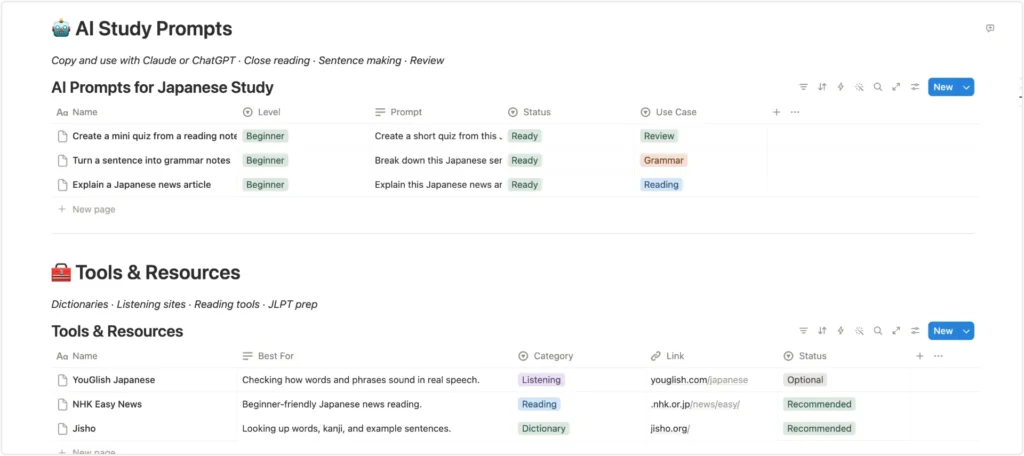This screenshot has width=1024, height=456.
Task: Open Jisho page title
Action: click(x=84, y=429)
